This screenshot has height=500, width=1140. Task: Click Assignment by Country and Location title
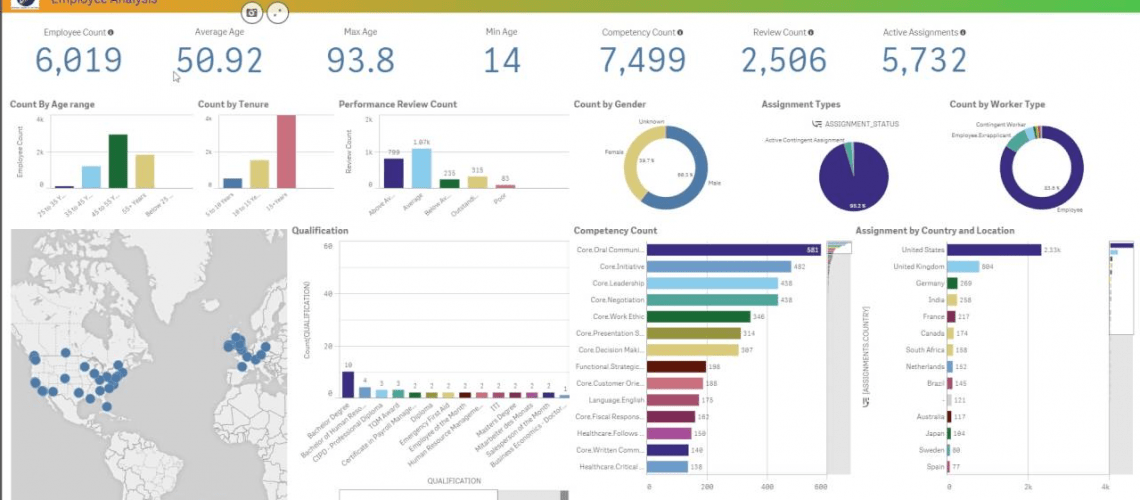(x=935, y=231)
